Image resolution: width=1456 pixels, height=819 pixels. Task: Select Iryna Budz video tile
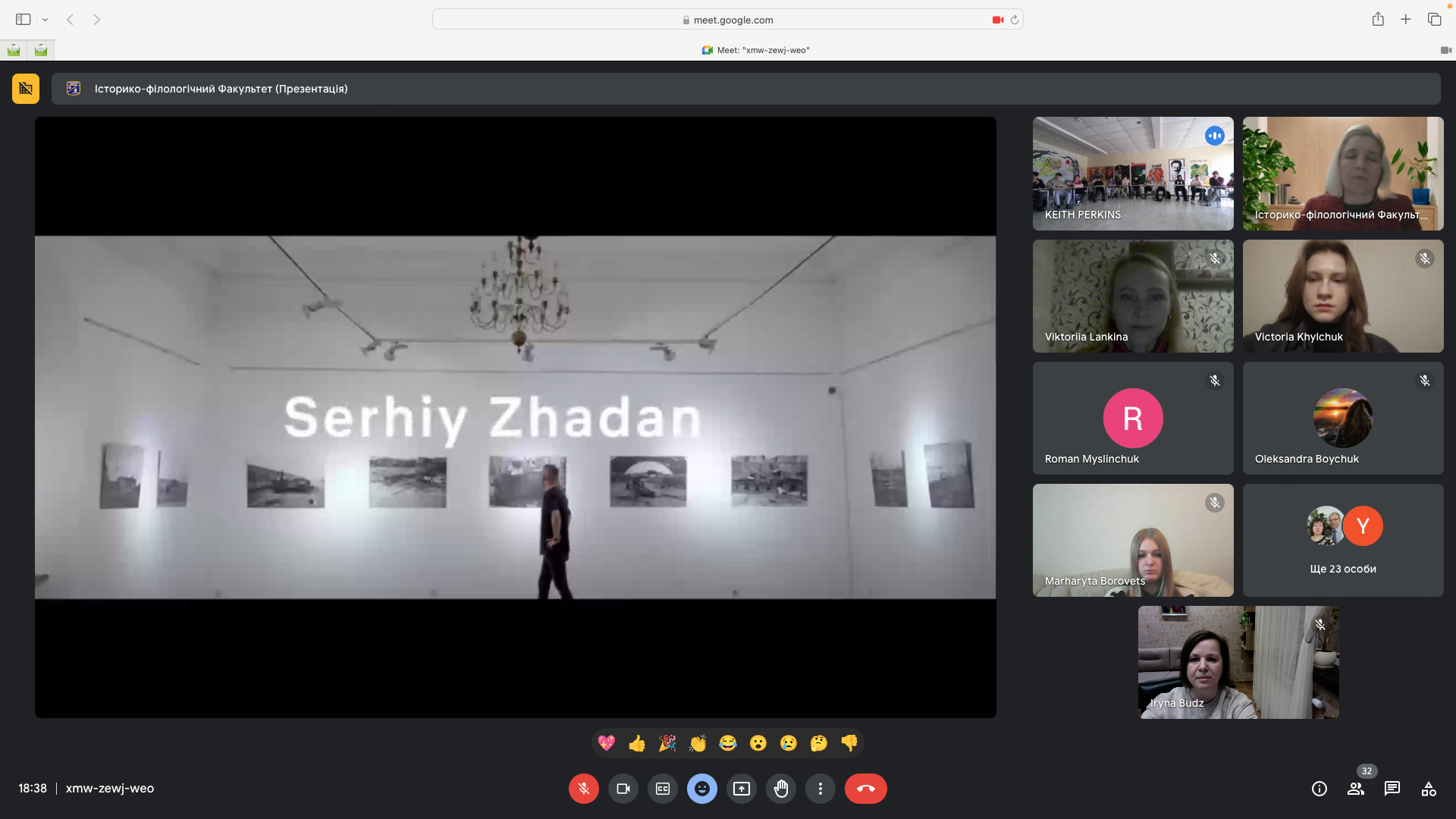[1238, 662]
